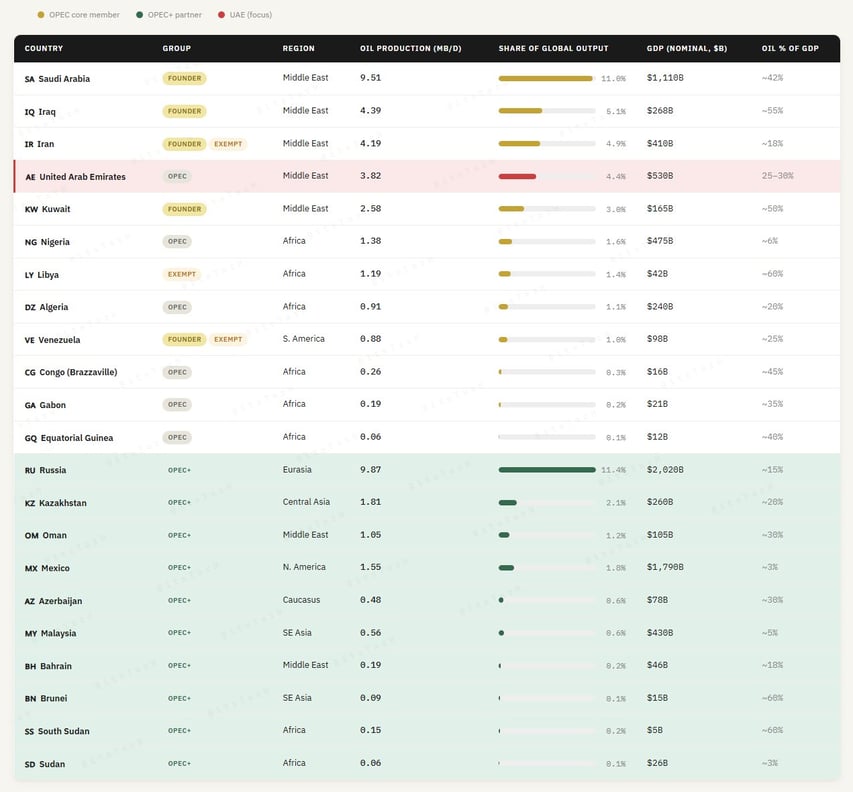Viewport: 853px width, 792px height.
Task: Sort by the Country column header
Action: [44, 48]
